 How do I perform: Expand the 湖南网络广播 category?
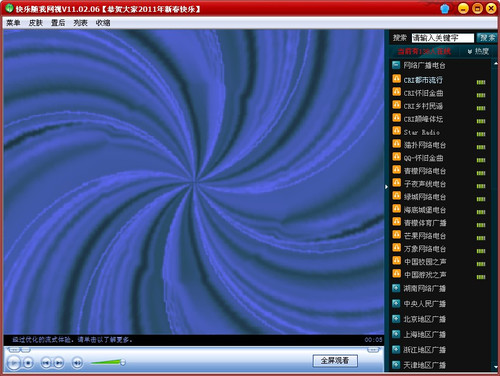click(396, 288)
